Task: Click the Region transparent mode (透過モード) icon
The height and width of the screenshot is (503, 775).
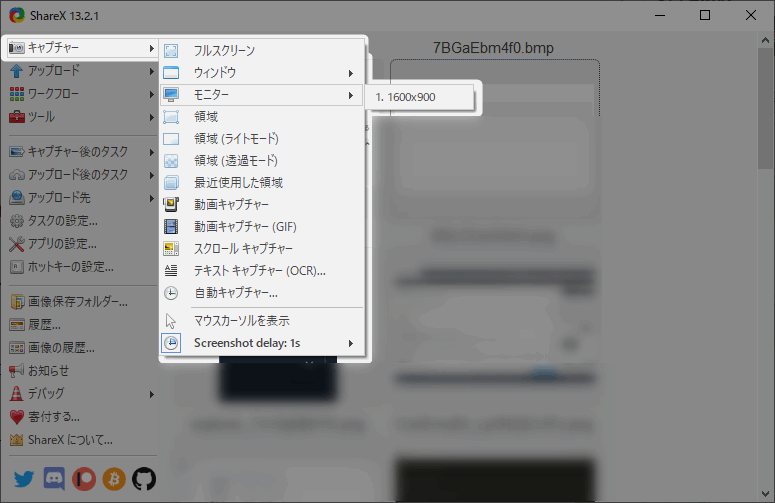Action: (x=171, y=161)
